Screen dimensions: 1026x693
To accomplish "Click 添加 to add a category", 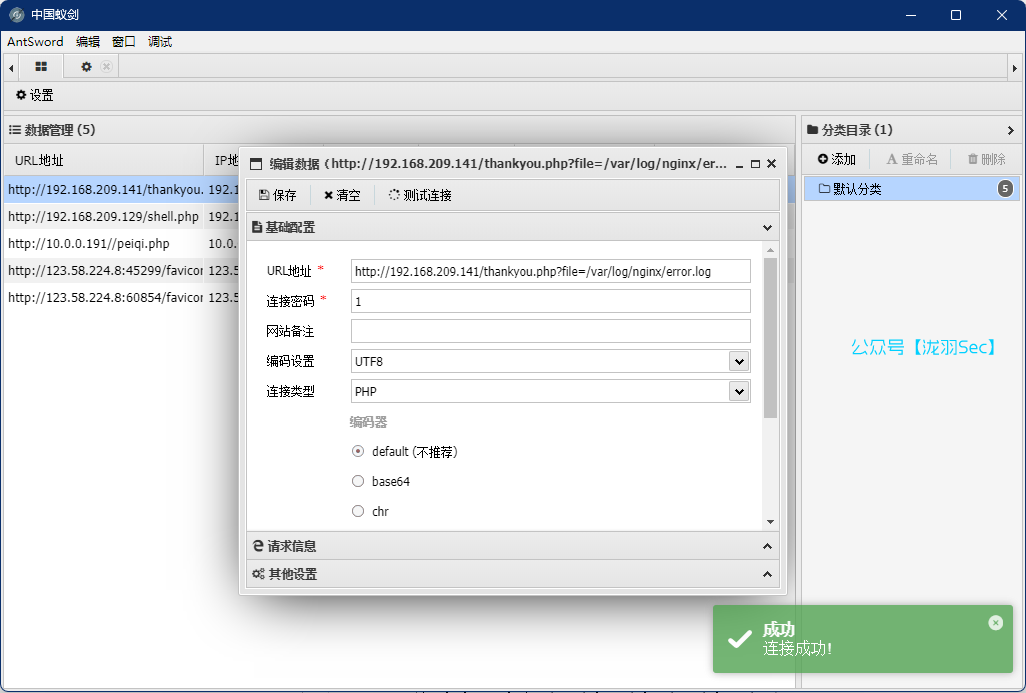I will point(836,159).
